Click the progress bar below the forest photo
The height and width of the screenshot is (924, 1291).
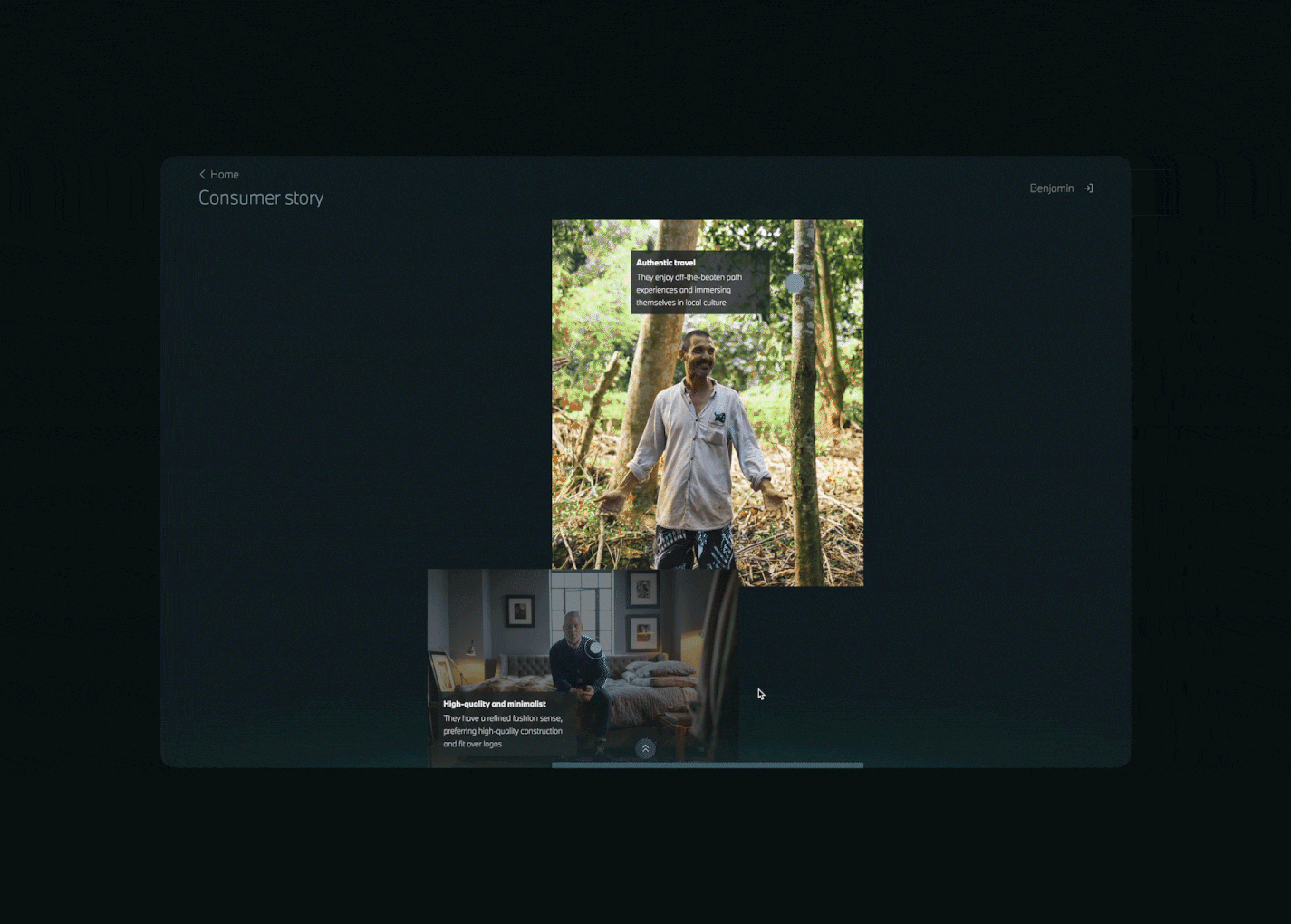pos(708,765)
